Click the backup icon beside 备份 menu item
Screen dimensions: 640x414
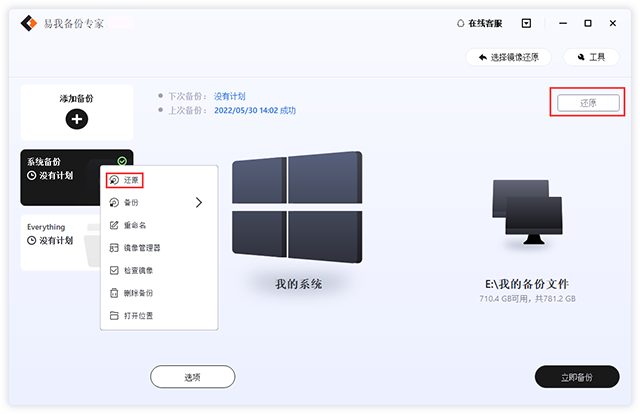coord(114,203)
